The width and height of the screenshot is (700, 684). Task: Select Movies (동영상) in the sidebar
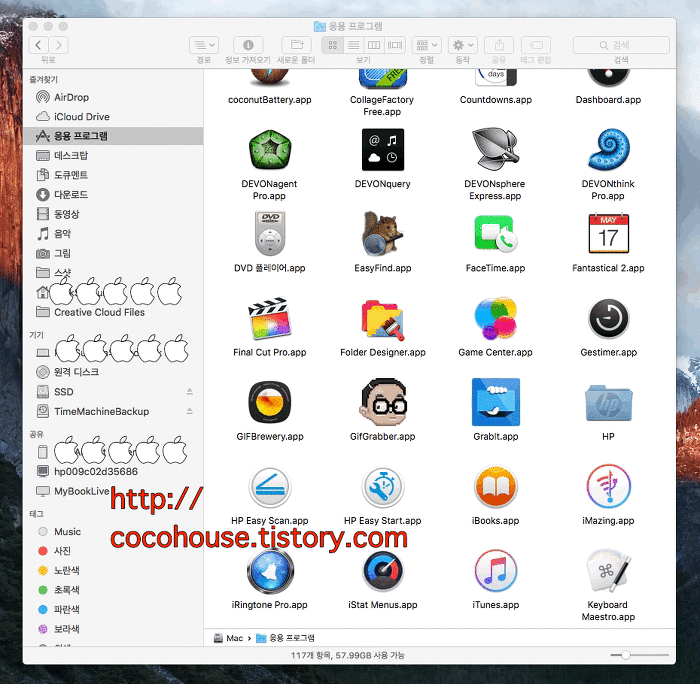(x=113, y=214)
